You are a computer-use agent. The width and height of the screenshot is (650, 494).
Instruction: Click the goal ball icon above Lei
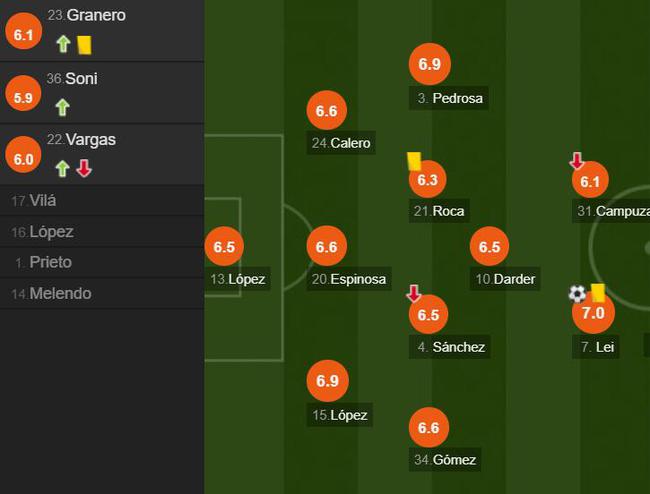click(577, 294)
